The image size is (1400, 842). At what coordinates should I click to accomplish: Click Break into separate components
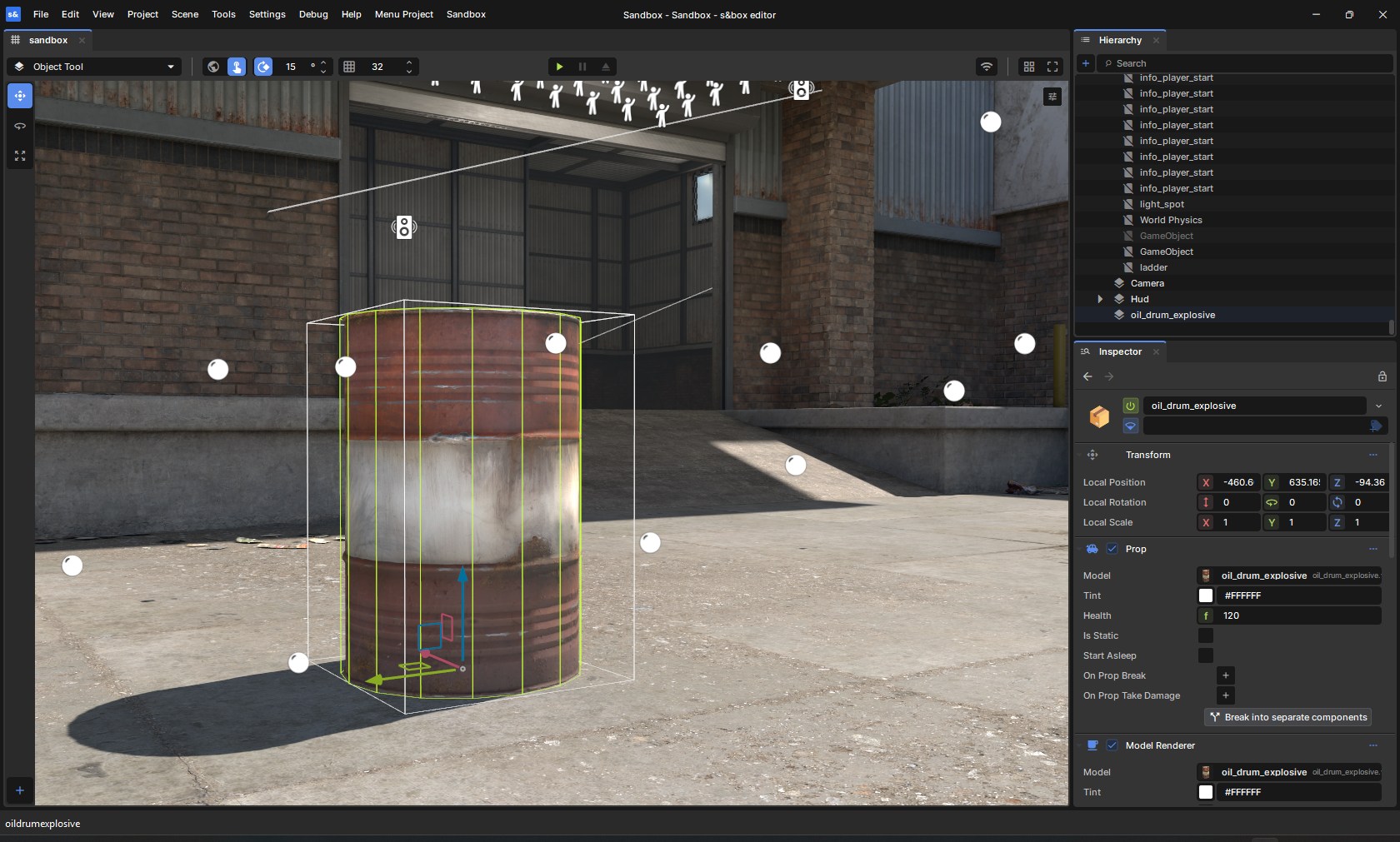click(x=1288, y=717)
